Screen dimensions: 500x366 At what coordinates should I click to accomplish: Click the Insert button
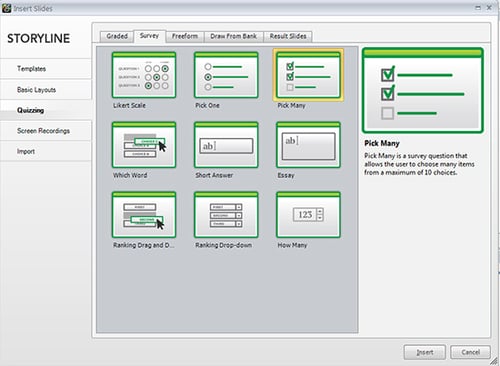(x=425, y=352)
